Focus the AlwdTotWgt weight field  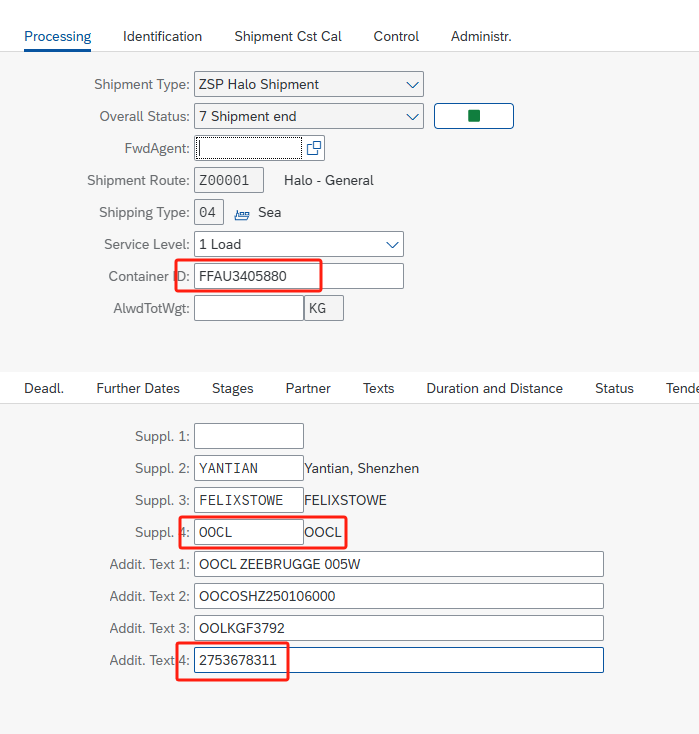click(x=248, y=308)
